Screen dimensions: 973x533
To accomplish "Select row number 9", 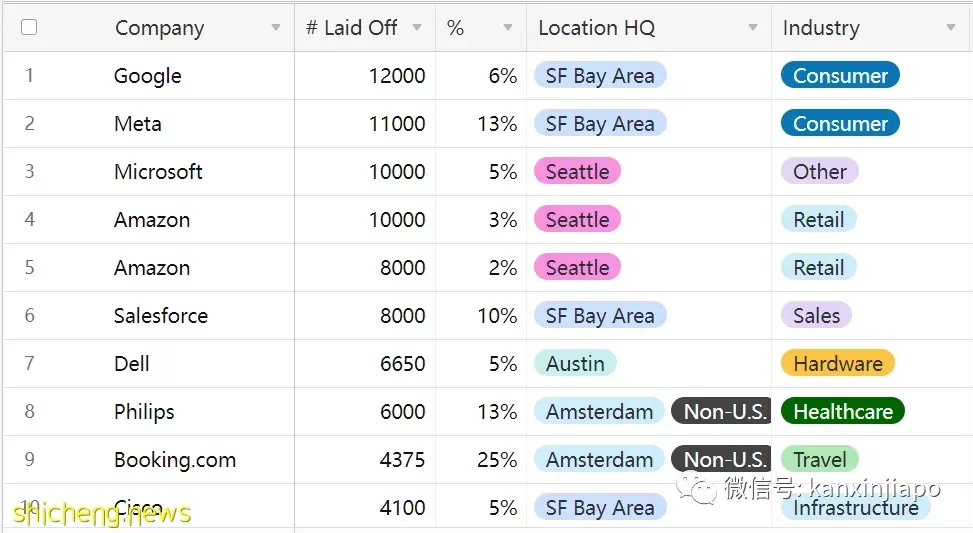I will click(x=29, y=459).
